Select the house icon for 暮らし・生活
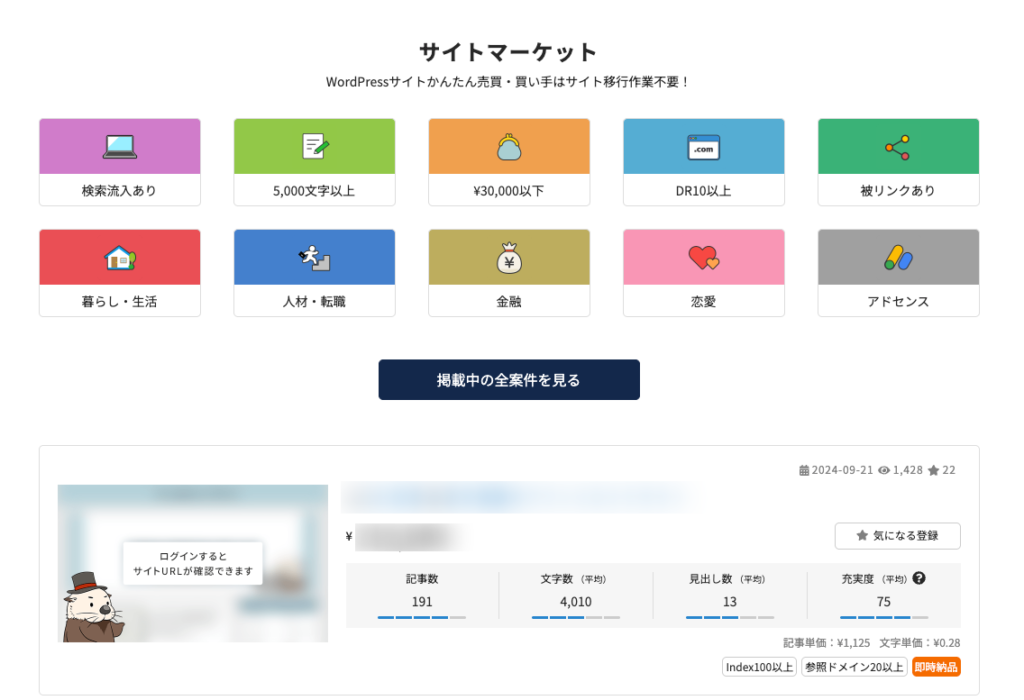1024x700 pixels. pos(119,258)
